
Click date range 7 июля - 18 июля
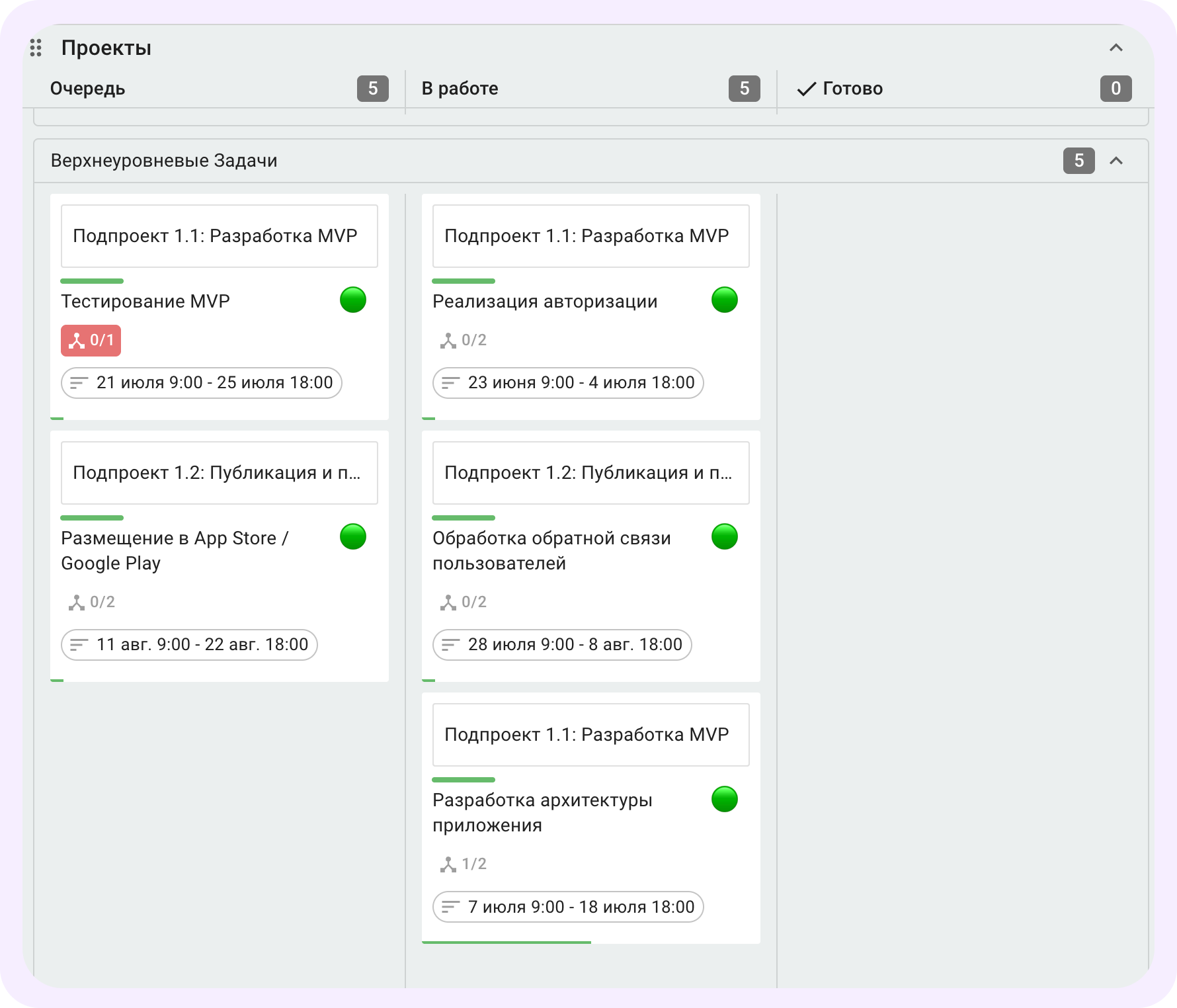567,907
